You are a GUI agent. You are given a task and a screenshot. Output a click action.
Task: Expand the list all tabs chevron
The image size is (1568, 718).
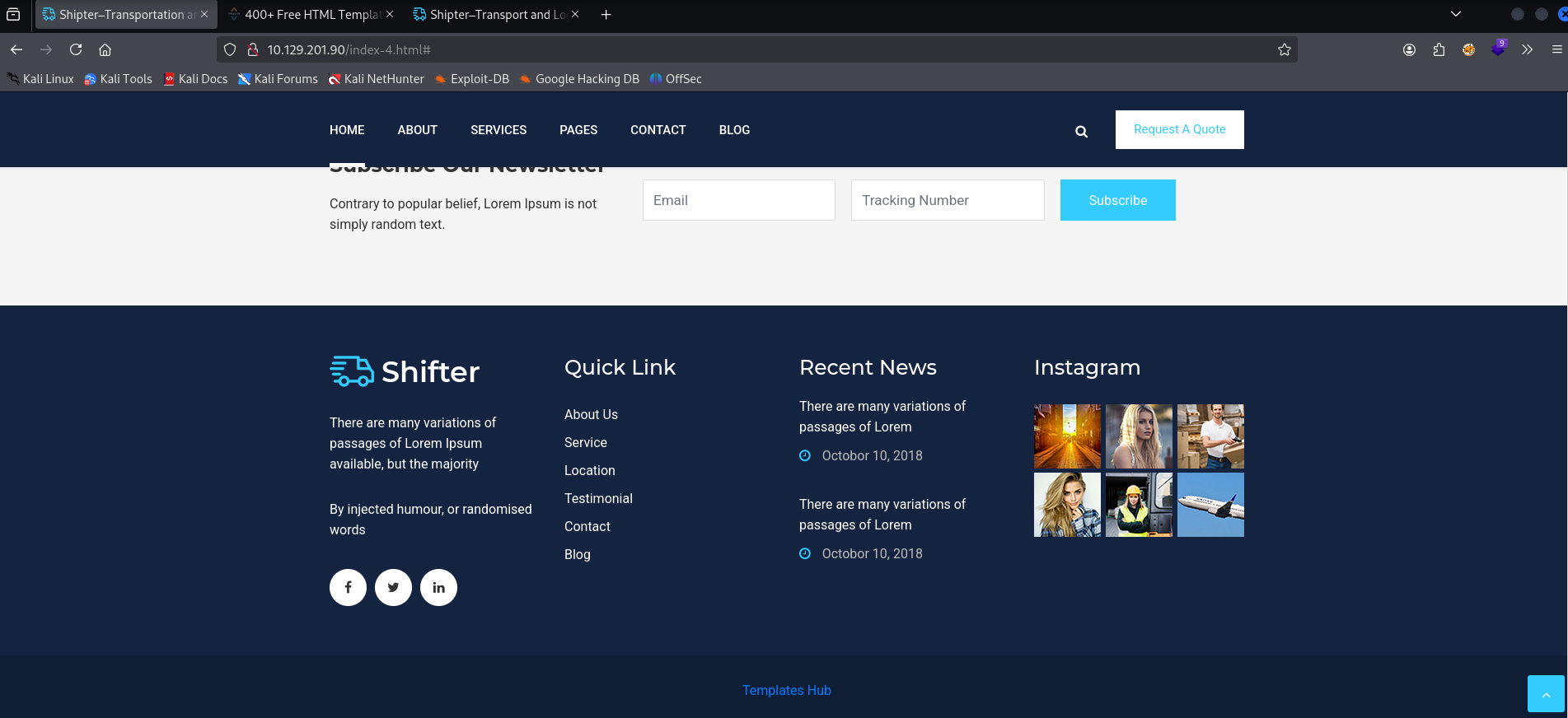click(1456, 14)
